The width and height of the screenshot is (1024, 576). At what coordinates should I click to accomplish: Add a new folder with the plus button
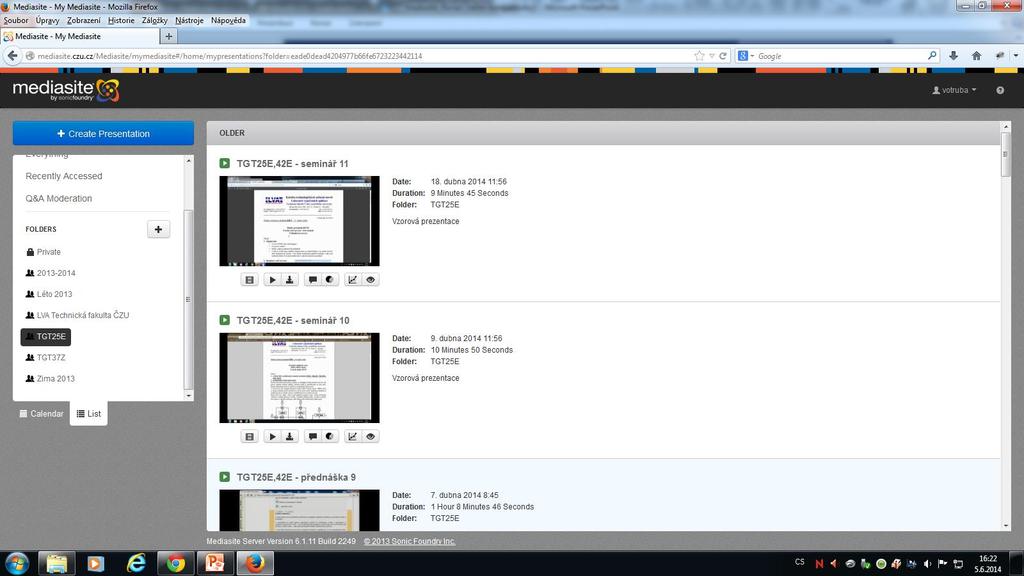pos(158,229)
